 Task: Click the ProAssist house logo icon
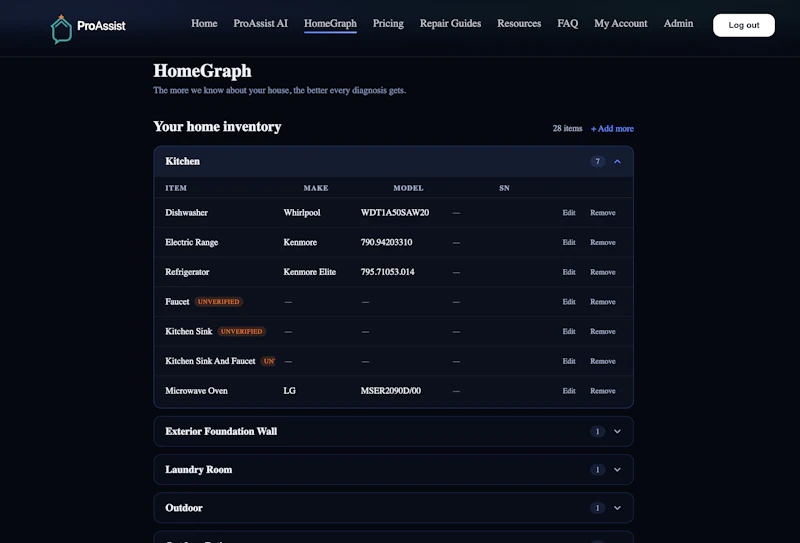61,29
